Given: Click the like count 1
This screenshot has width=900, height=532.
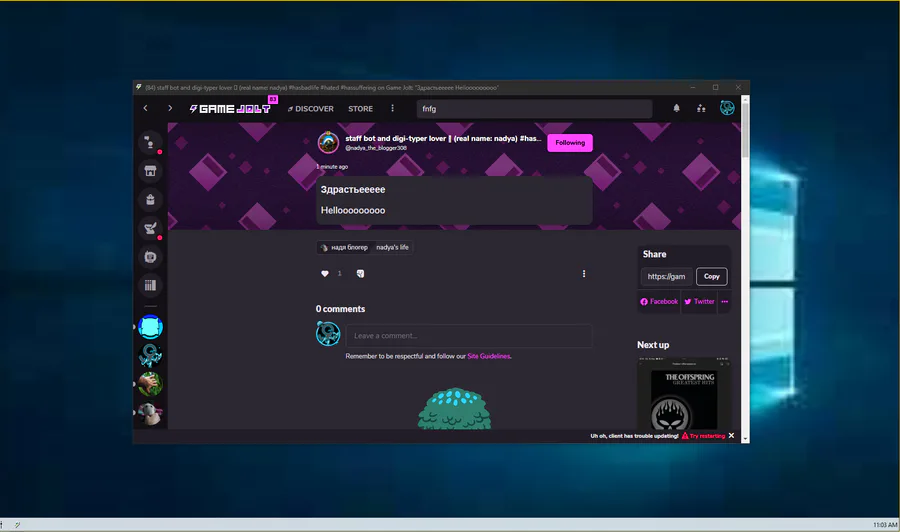Looking at the screenshot, I should [x=339, y=274].
